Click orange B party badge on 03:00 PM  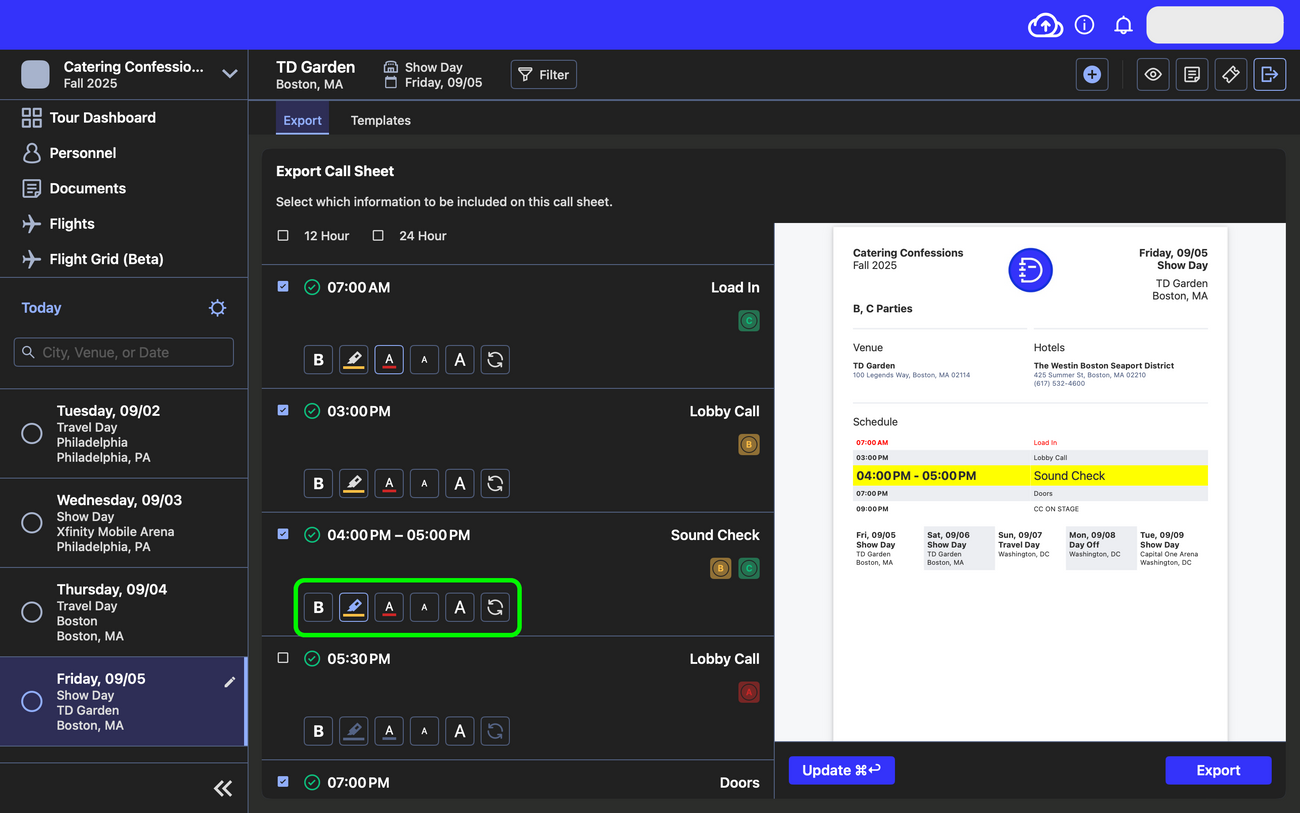click(749, 445)
